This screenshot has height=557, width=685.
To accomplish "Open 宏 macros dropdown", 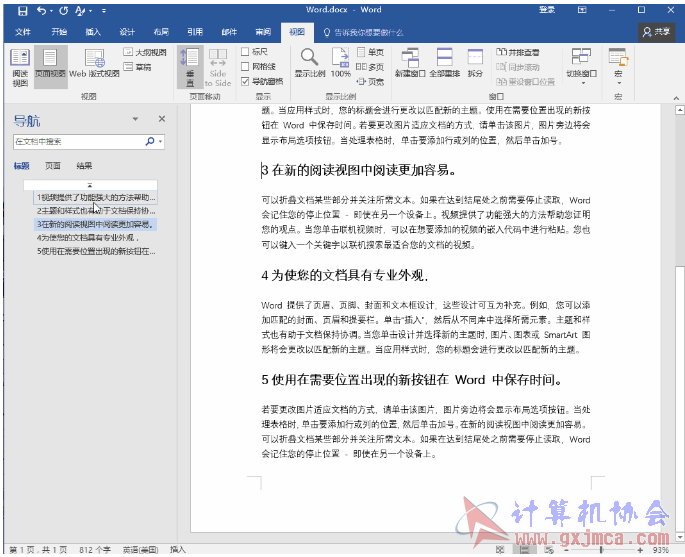I will tap(618, 66).
